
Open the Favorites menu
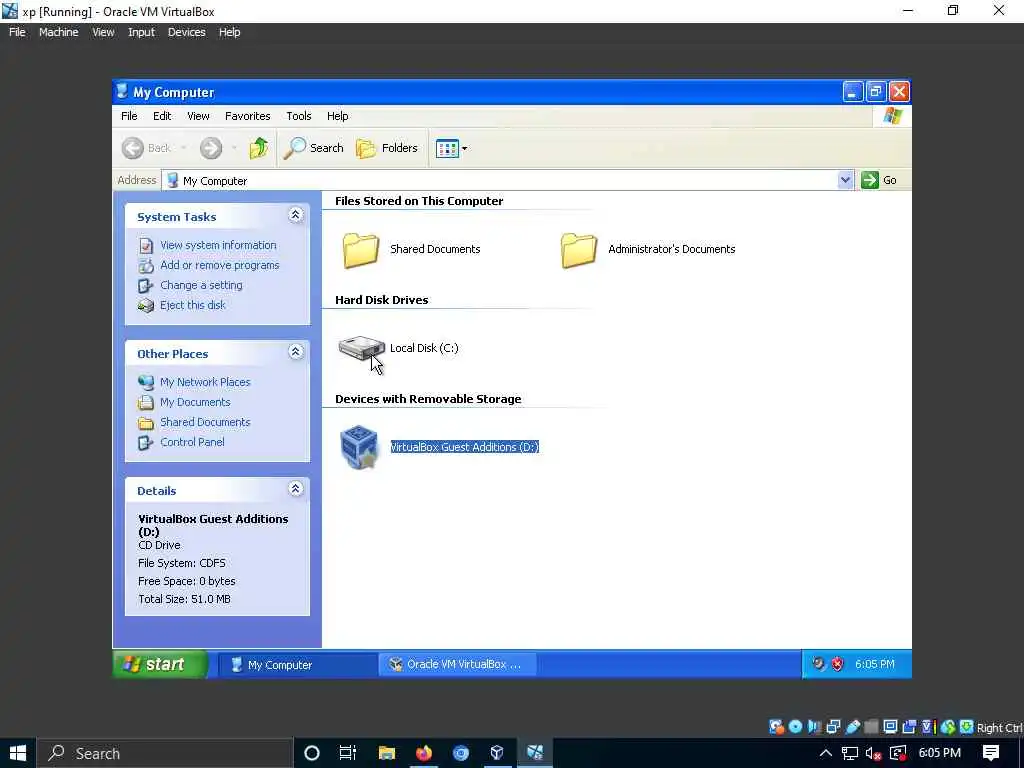(x=248, y=116)
